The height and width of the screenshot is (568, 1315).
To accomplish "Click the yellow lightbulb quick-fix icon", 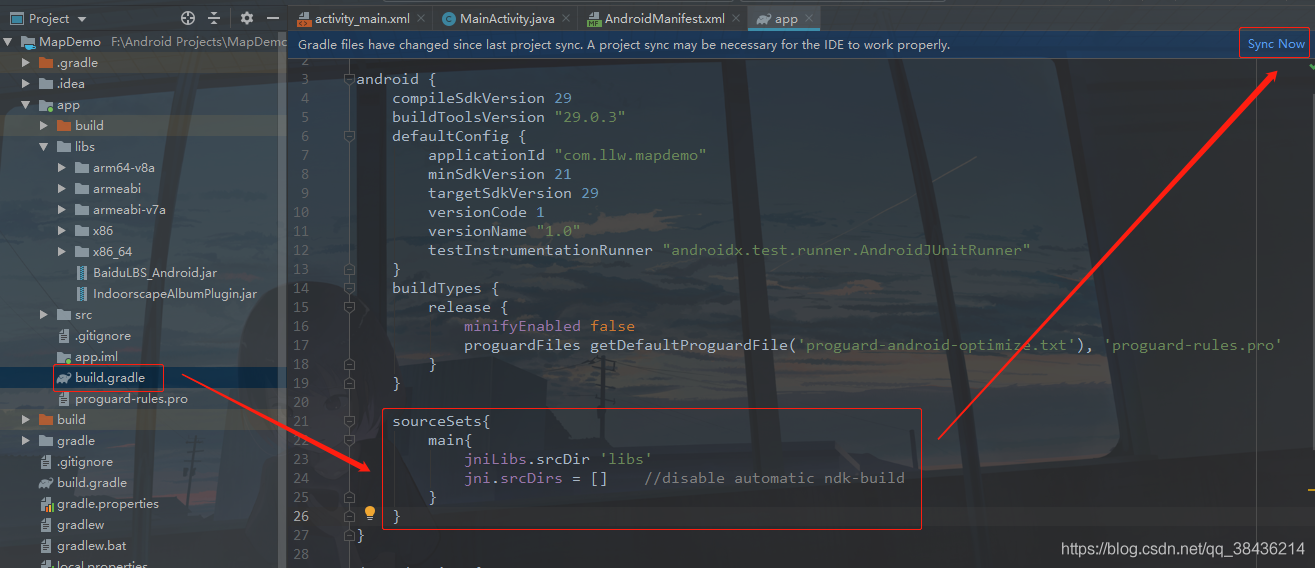I will [369, 513].
